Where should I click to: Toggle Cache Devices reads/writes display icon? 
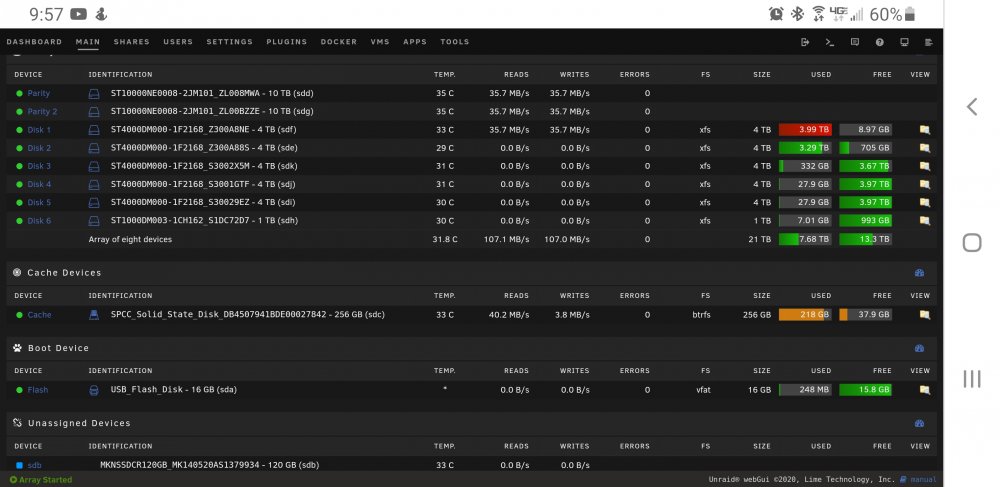pos(919,273)
